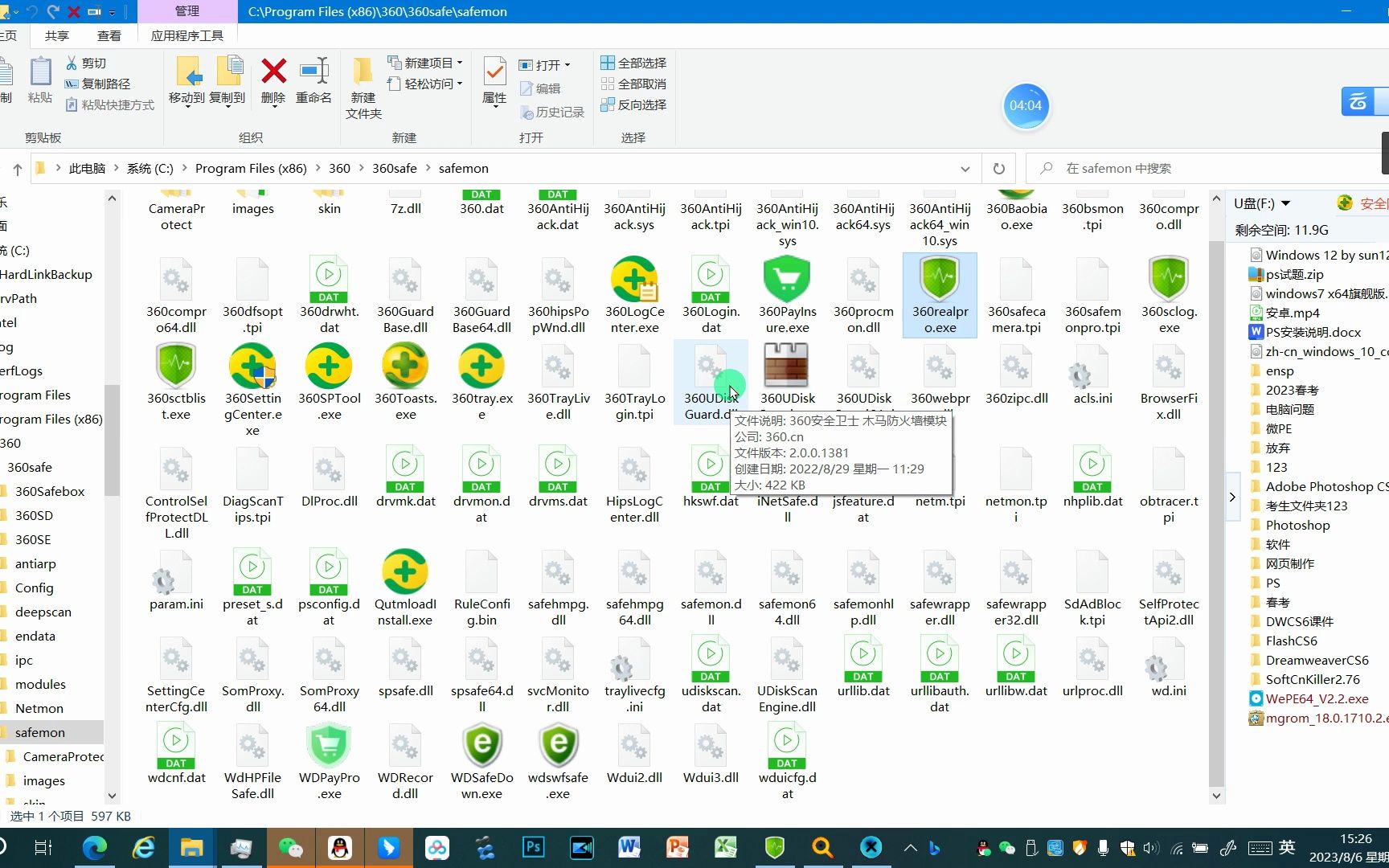Open QQ penguin from the taskbar
This screenshot has height=868, width=1389.
tap(340, 848)
